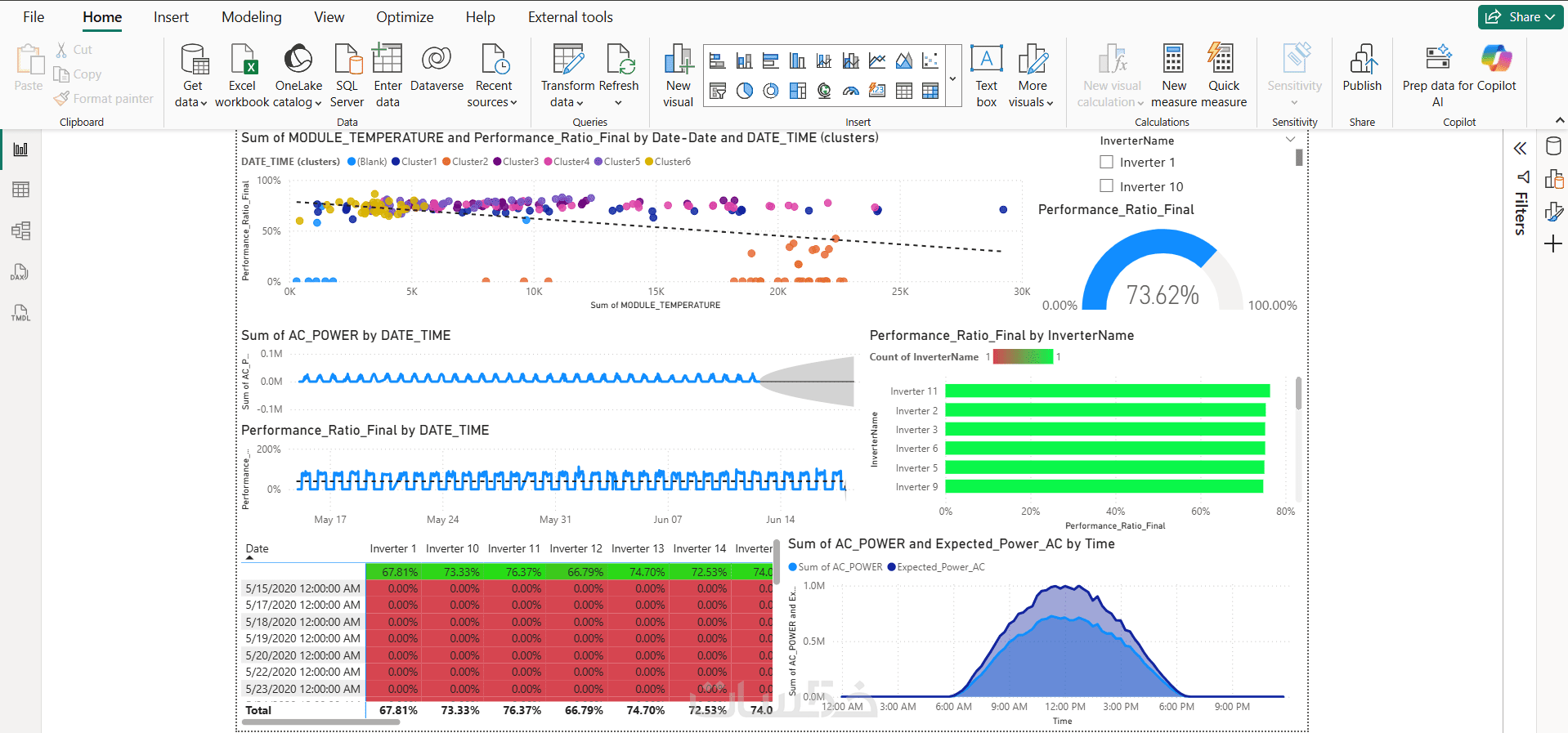Select pie chart visual in gallery
This screenshot has height=733, width=1568.
click(x=744, y=91)
